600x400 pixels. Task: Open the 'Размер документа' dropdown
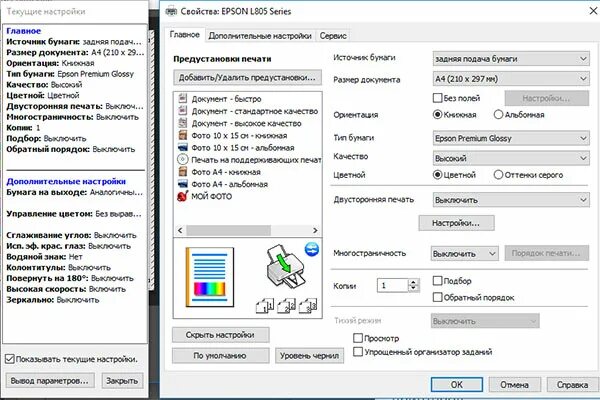coord(511,79)
